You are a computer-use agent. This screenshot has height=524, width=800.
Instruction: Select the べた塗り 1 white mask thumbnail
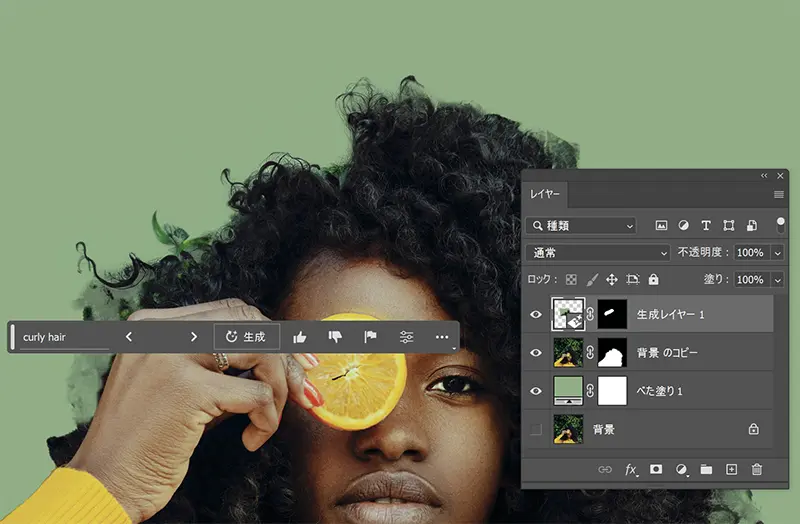coord(612,391)
